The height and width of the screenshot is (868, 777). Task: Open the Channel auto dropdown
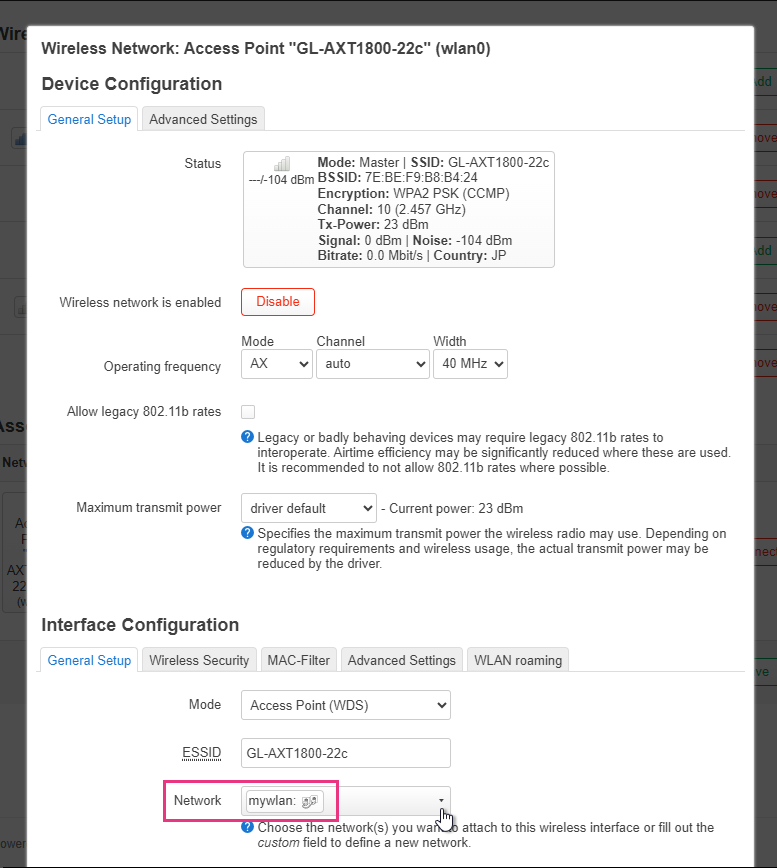pyautogui.click(x=373, y=364)
